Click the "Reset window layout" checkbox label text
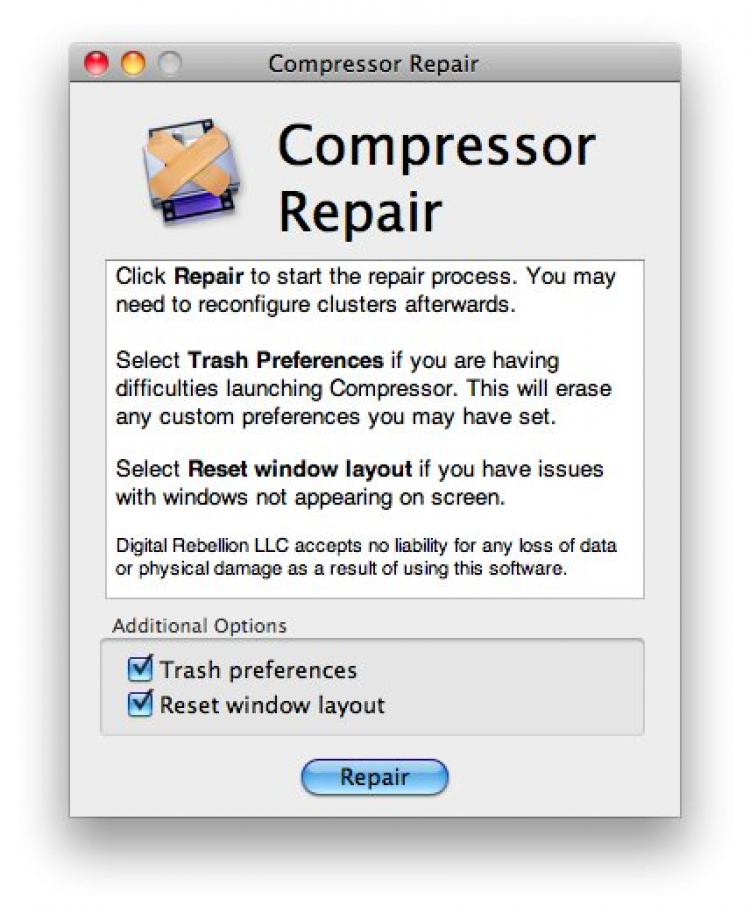The width and height of the screenshot is (750, 913). click(272, 705)
